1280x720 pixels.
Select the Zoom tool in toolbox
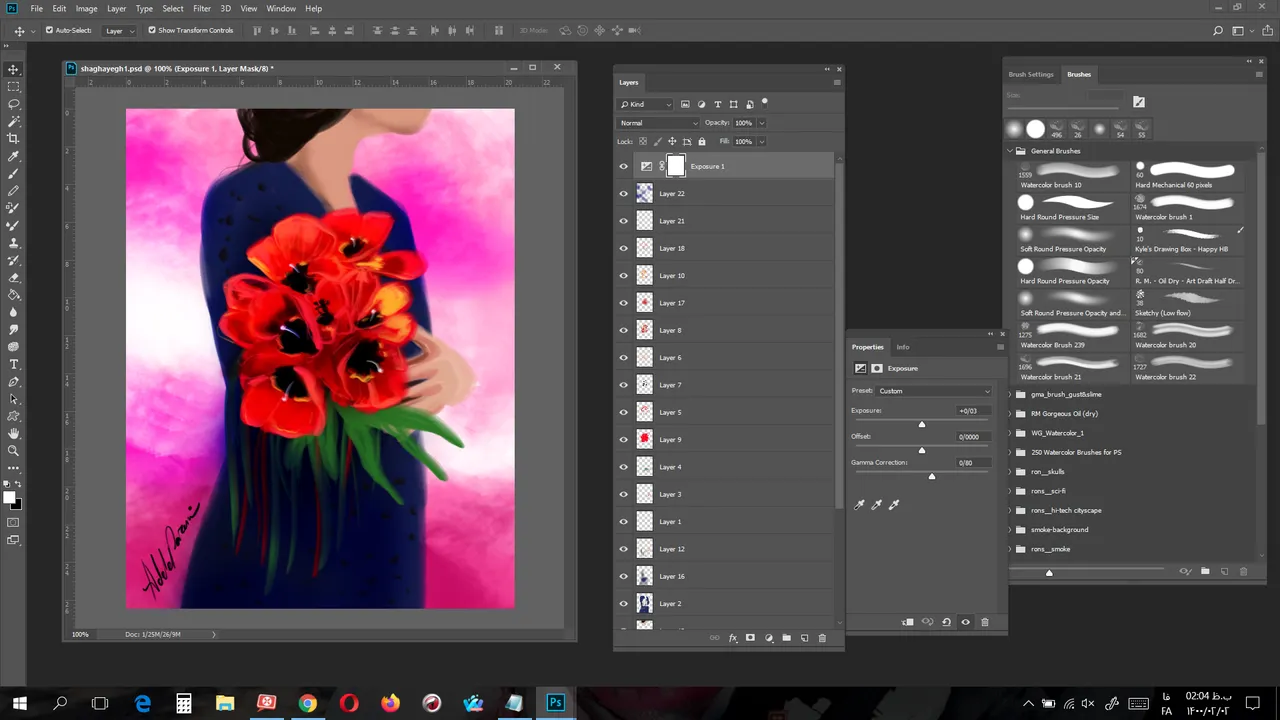tap(14, 451)
